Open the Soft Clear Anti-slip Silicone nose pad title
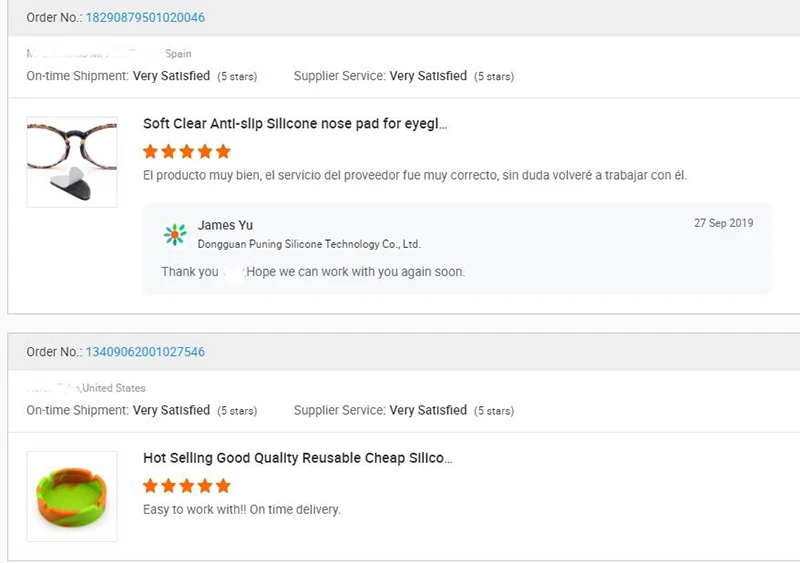Screen dimensions: 800x563 (x=295, y=124)
